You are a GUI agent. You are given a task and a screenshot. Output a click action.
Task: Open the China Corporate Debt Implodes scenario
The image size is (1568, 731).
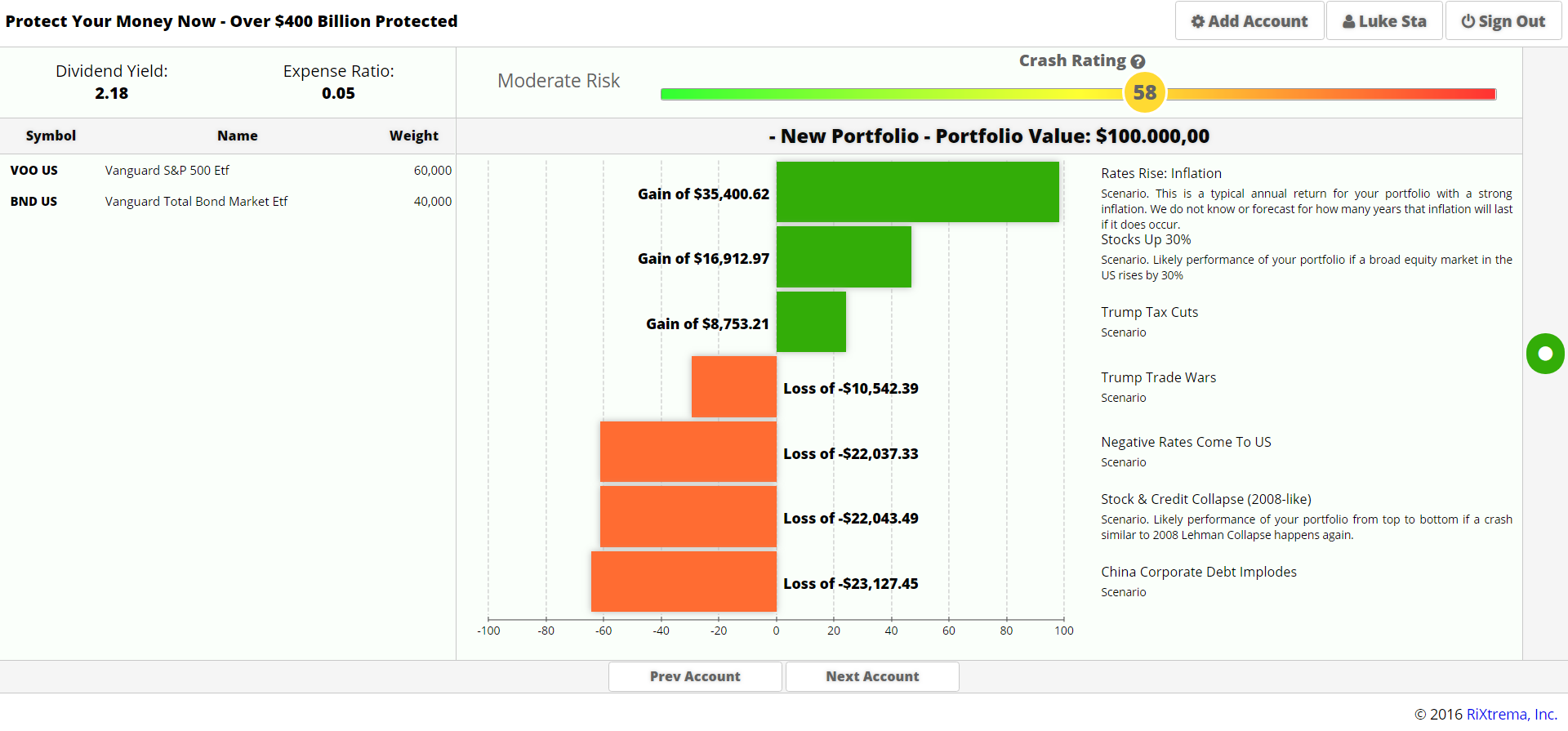[1198, 572]
